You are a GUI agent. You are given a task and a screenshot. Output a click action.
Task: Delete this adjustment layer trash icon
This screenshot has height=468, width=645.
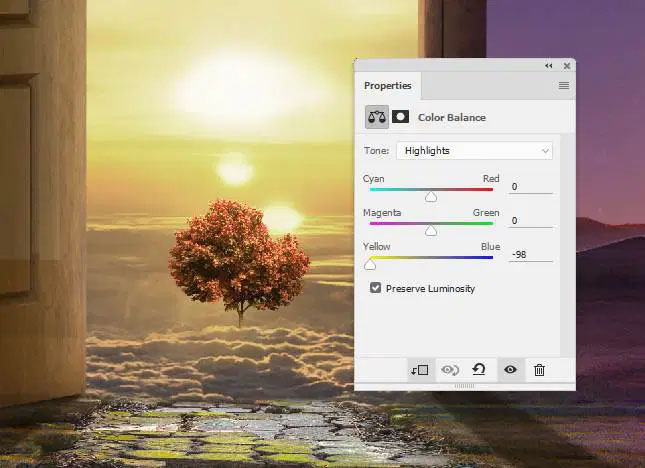539,370
